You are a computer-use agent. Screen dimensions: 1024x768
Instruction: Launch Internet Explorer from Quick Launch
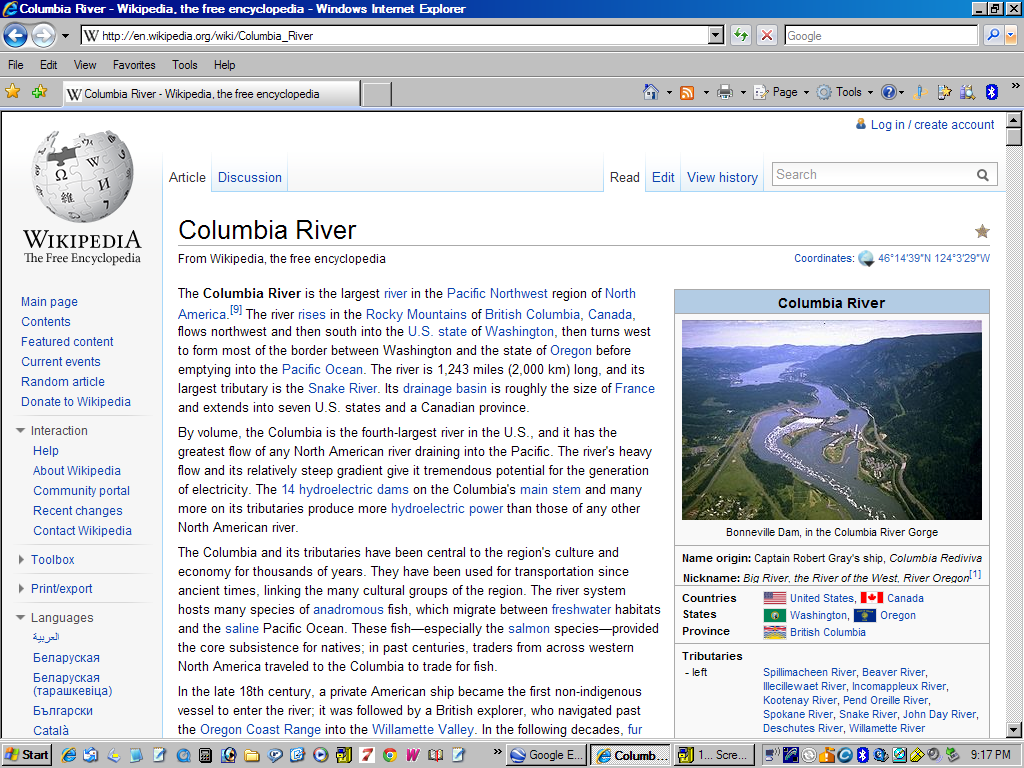coord(69,756)
